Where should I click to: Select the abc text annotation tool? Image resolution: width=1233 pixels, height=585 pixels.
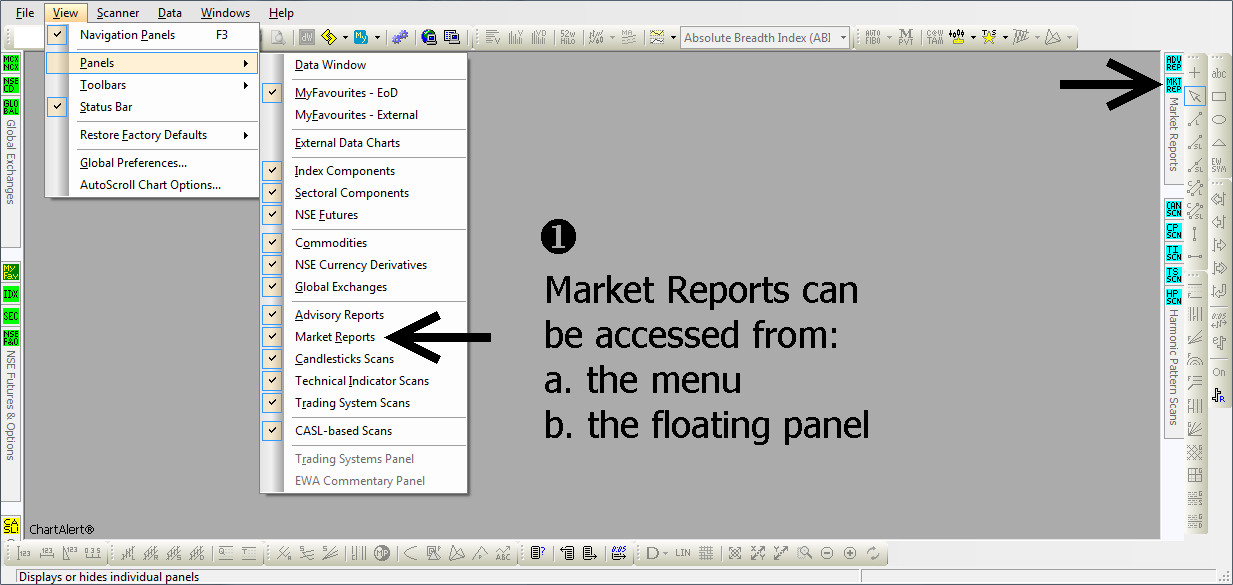coord(1219,73)
